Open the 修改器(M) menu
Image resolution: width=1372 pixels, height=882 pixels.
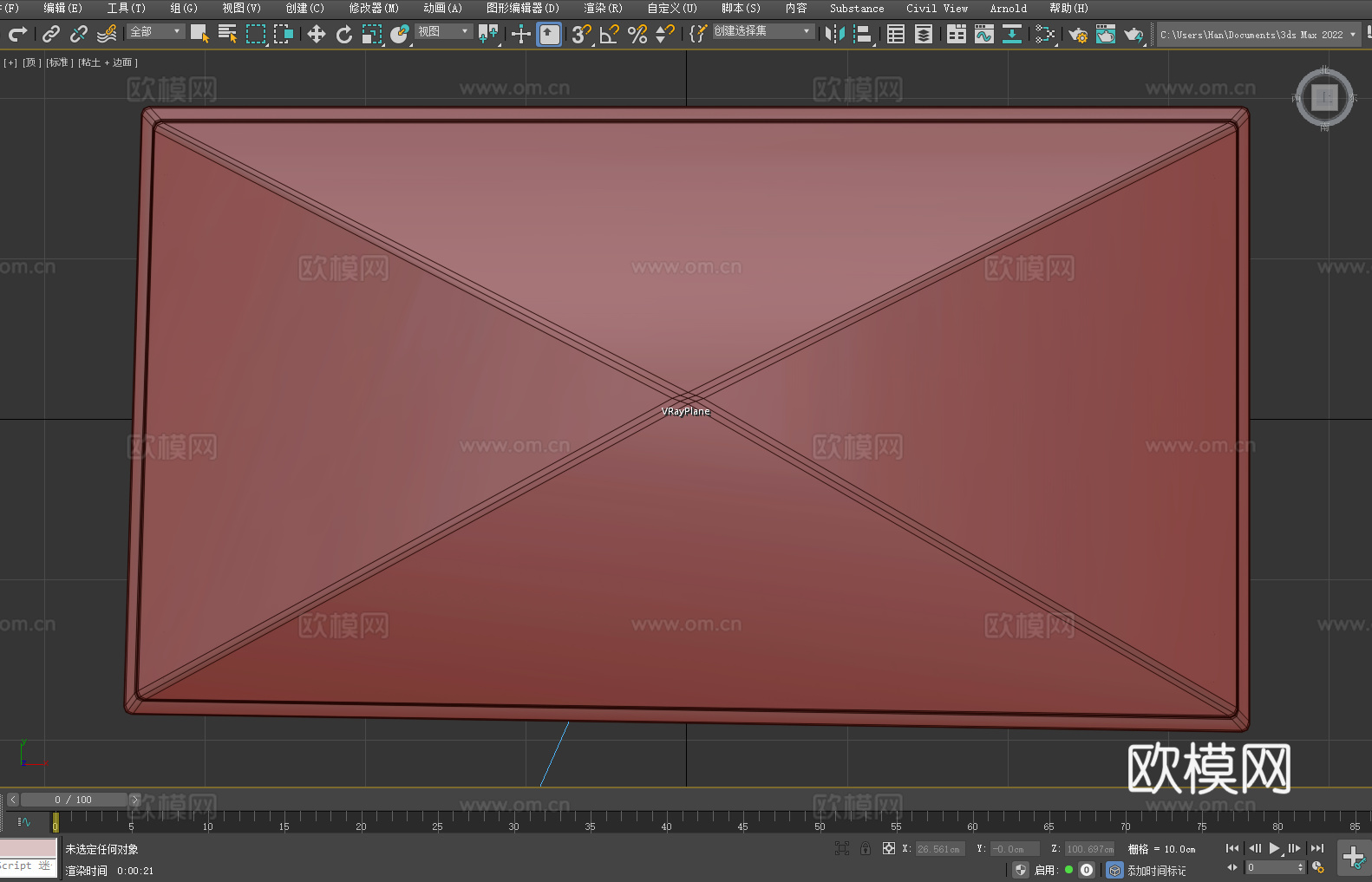tap(374, 8)
